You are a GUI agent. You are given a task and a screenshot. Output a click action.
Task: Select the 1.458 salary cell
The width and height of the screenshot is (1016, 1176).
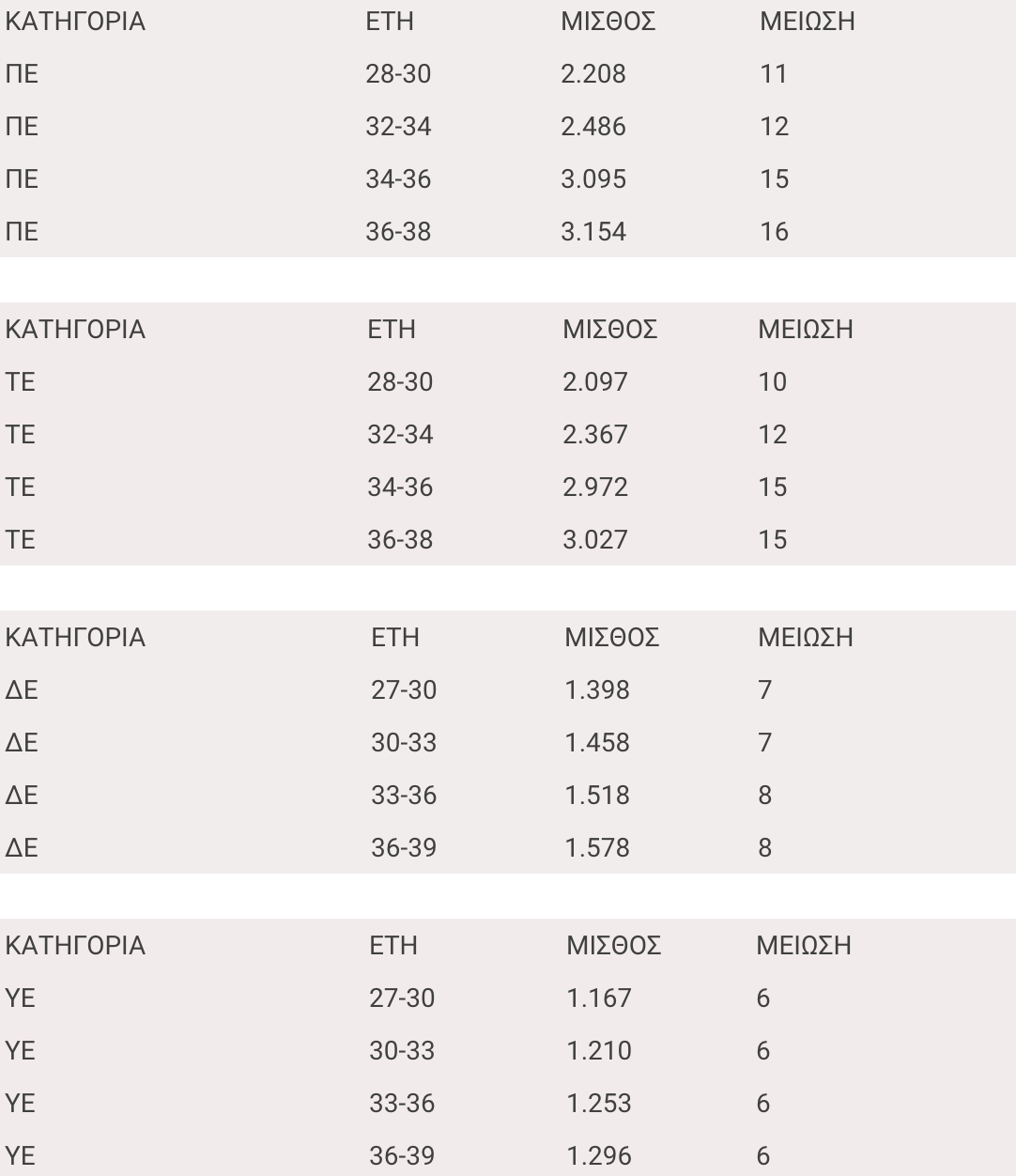[596, 743]
